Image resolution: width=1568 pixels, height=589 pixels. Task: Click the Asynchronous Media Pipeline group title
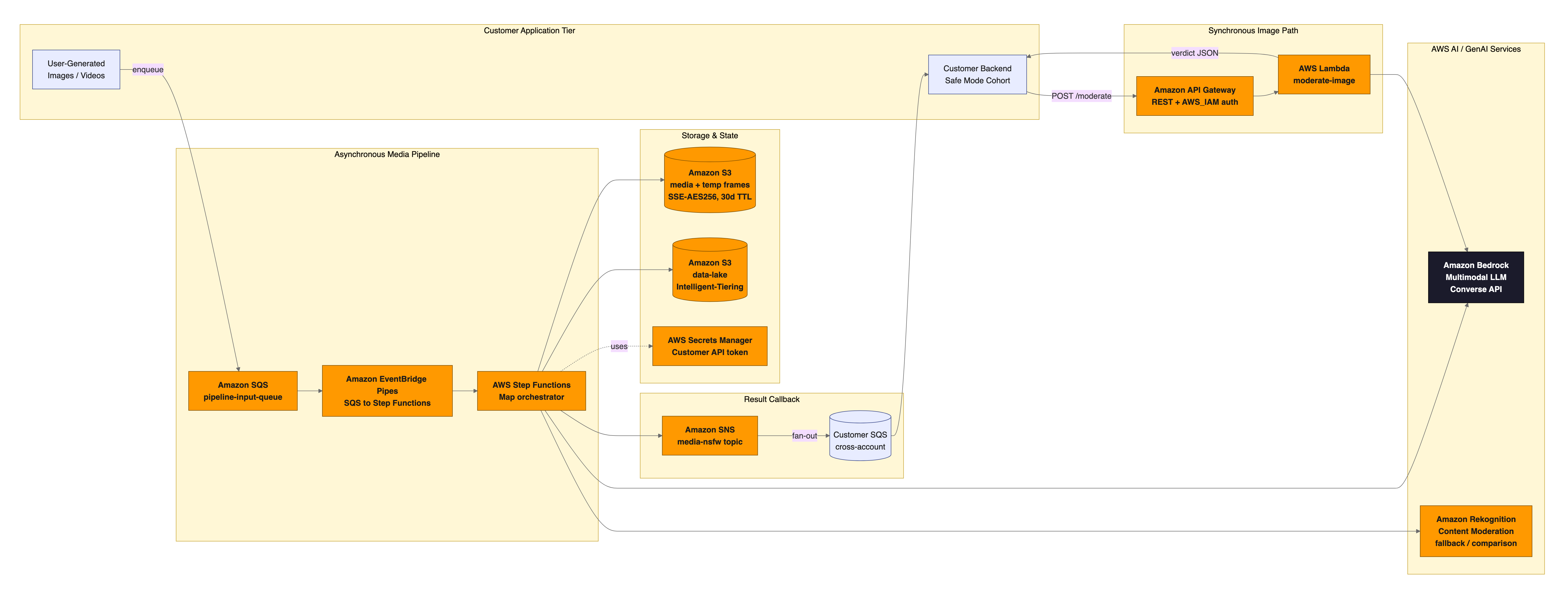point(387,154)
